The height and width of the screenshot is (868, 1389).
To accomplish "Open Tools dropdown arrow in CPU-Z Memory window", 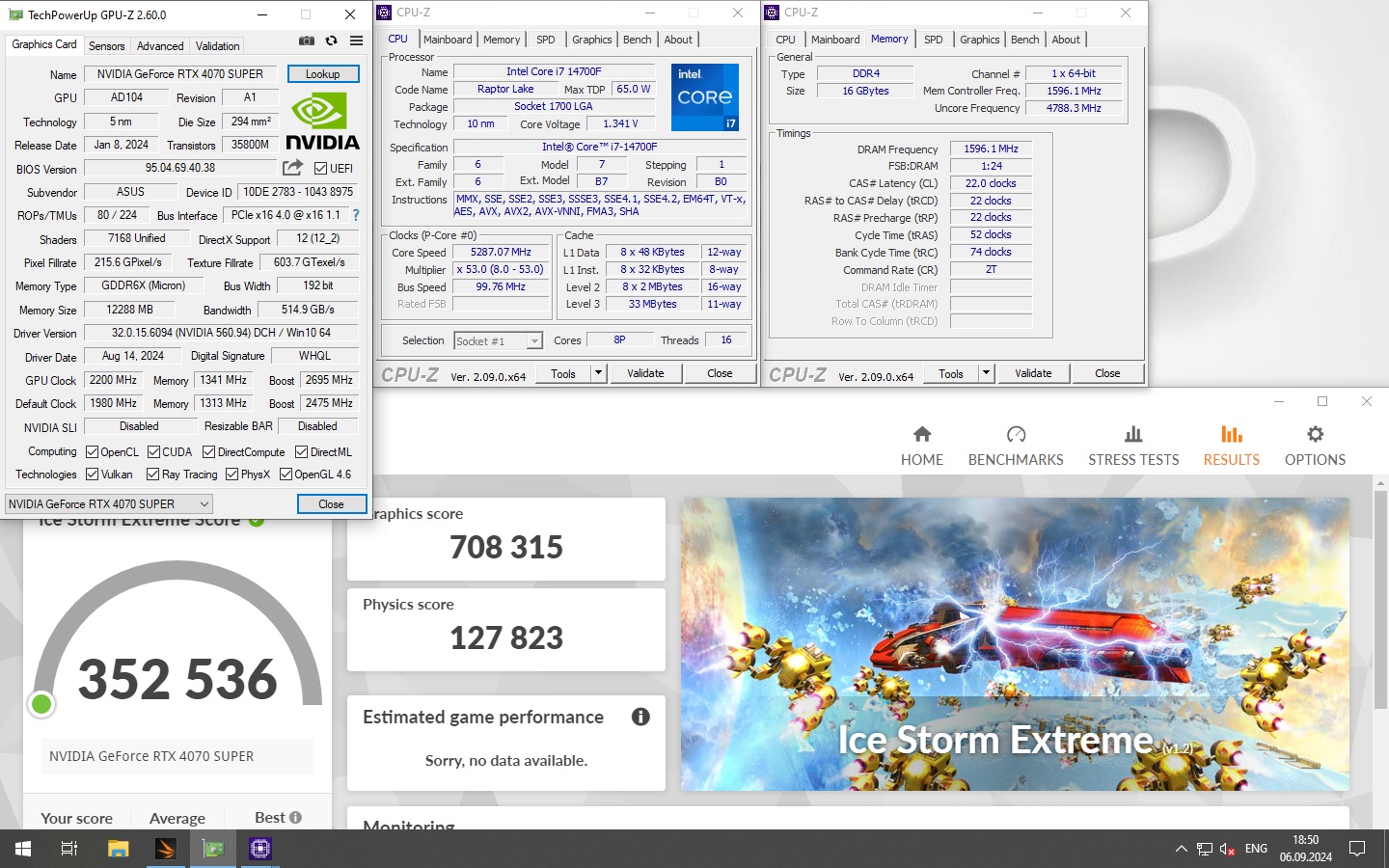I will coord(986,373).
